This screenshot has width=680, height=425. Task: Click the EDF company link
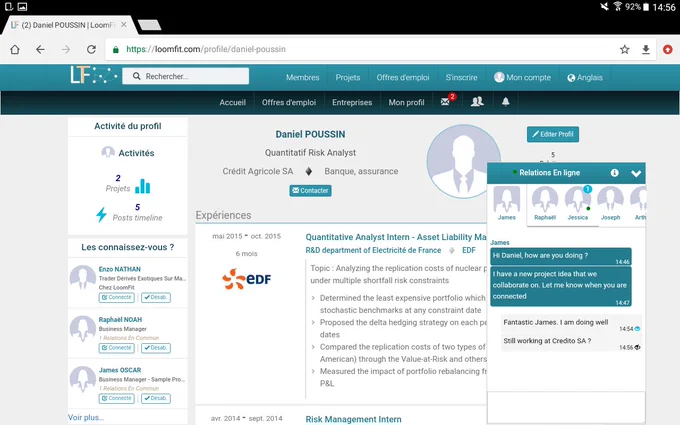(469, 250)
